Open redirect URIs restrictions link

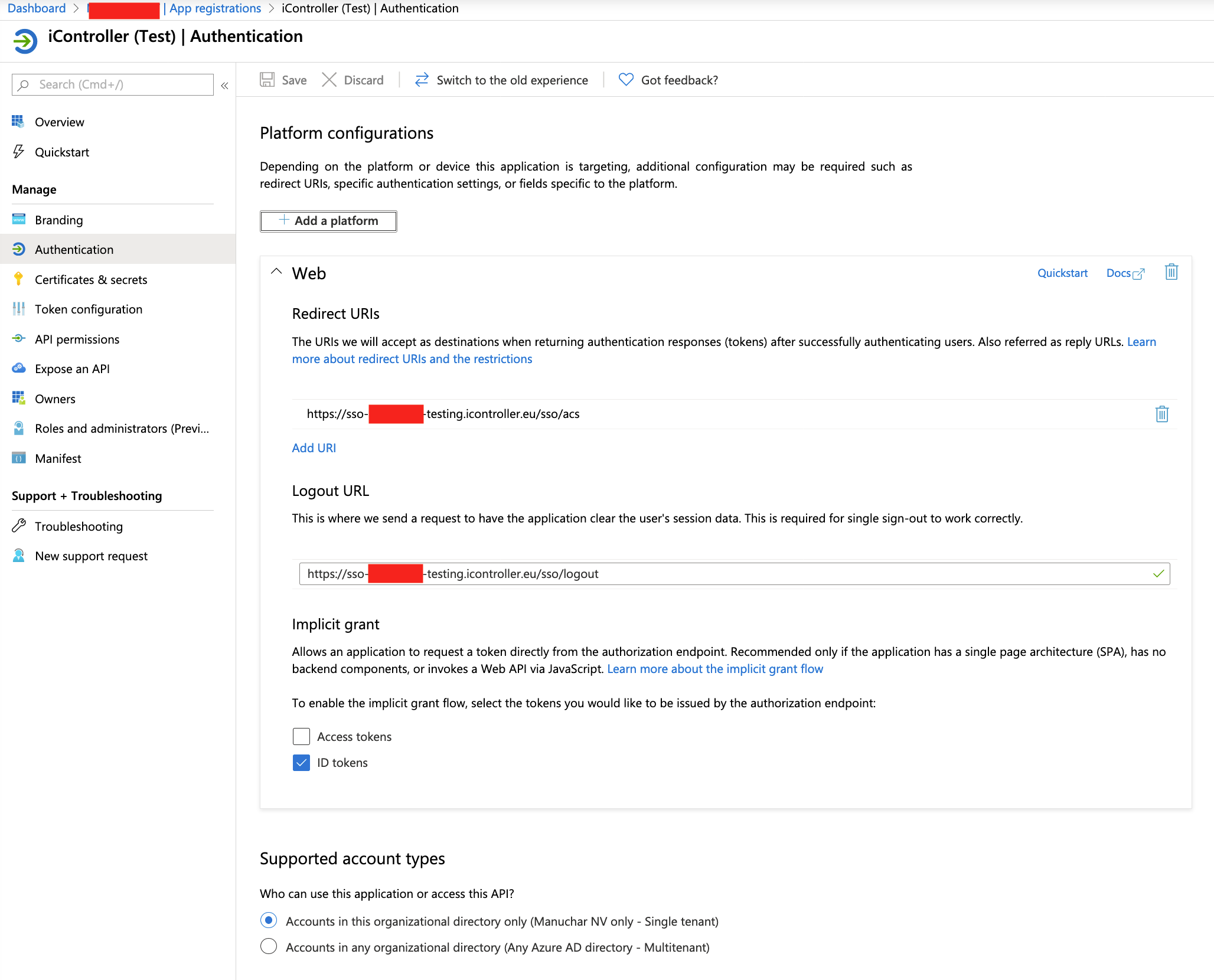(x=412, y=359)
